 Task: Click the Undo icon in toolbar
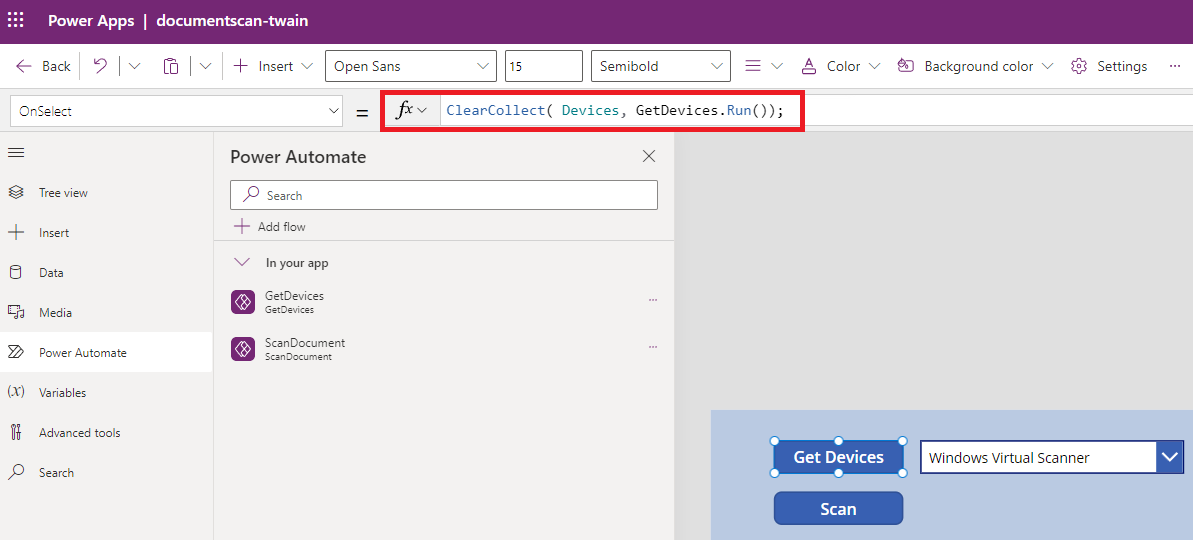(x=100, y=66)
